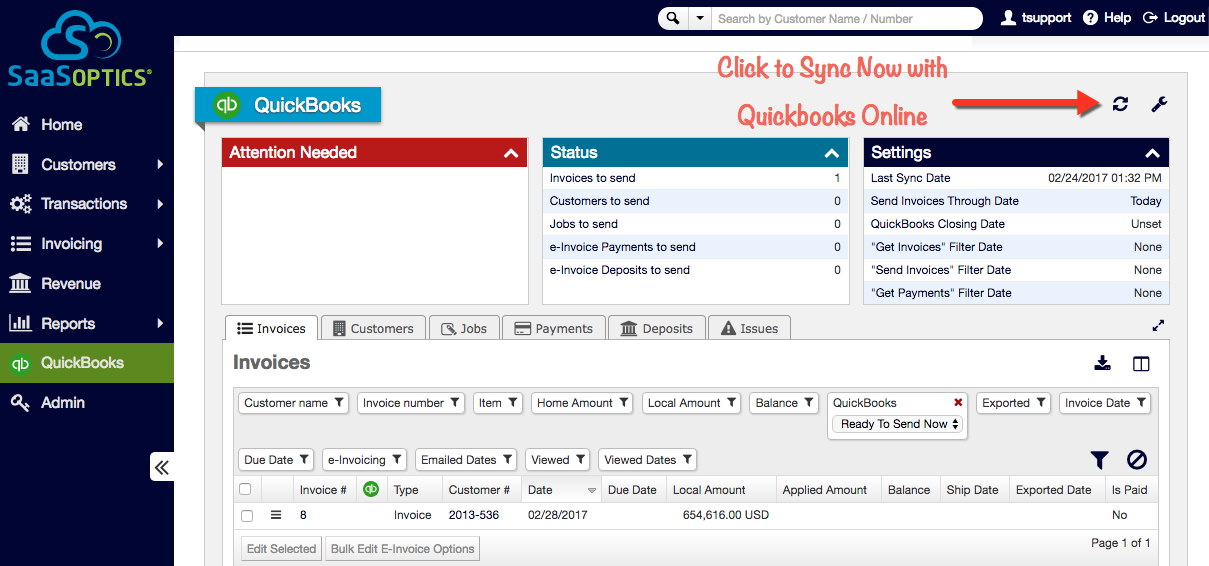
Task: Open the Item filter
Action: (x=498, y=403)
